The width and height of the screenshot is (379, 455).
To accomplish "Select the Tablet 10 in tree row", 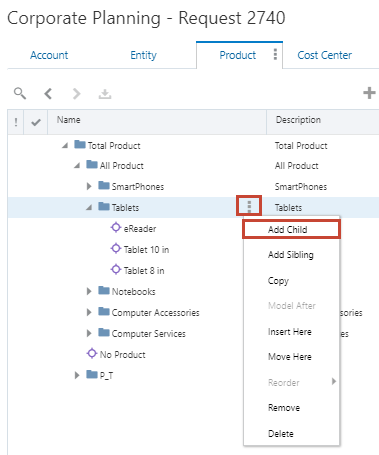I will 146,250.
